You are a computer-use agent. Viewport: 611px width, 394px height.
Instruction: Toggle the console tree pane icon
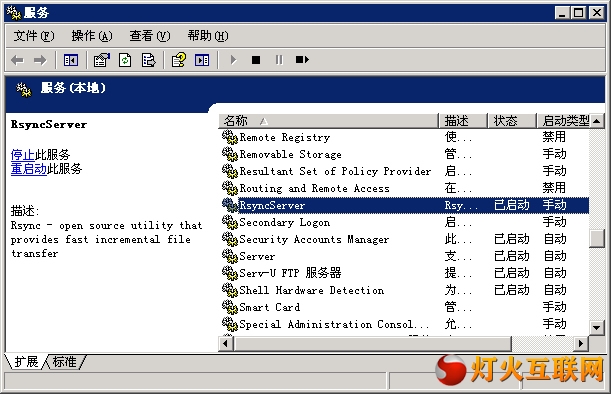(x=71, y=60)
